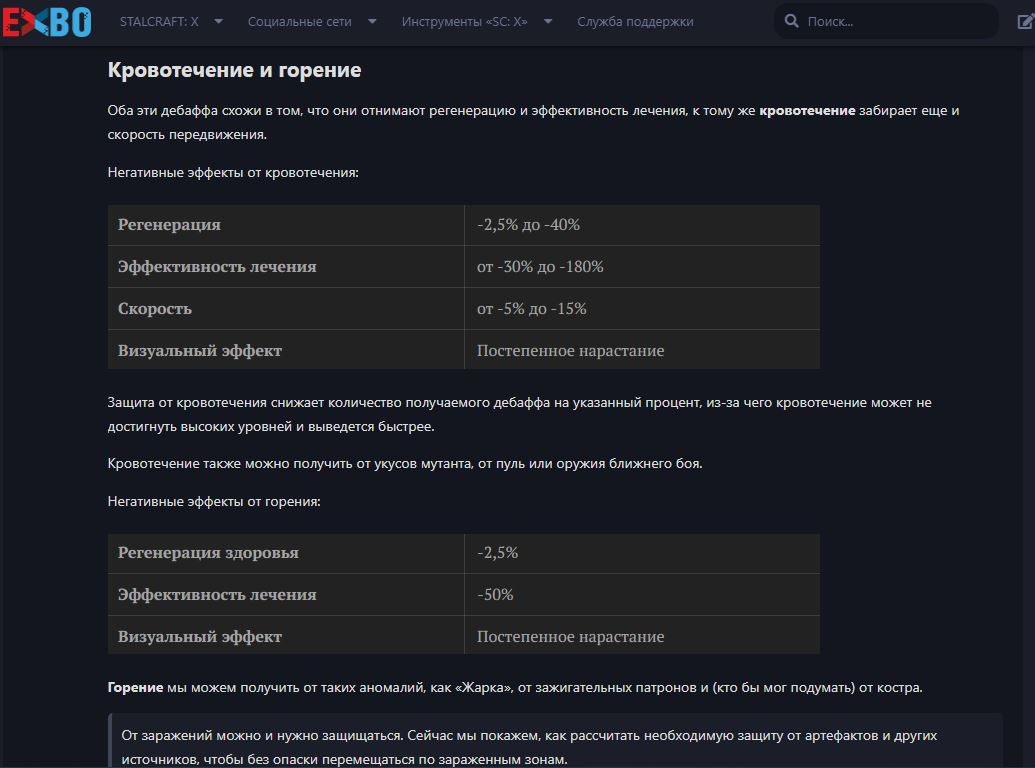Click the edit pencil icon at top right

[x=1022, y=21]
